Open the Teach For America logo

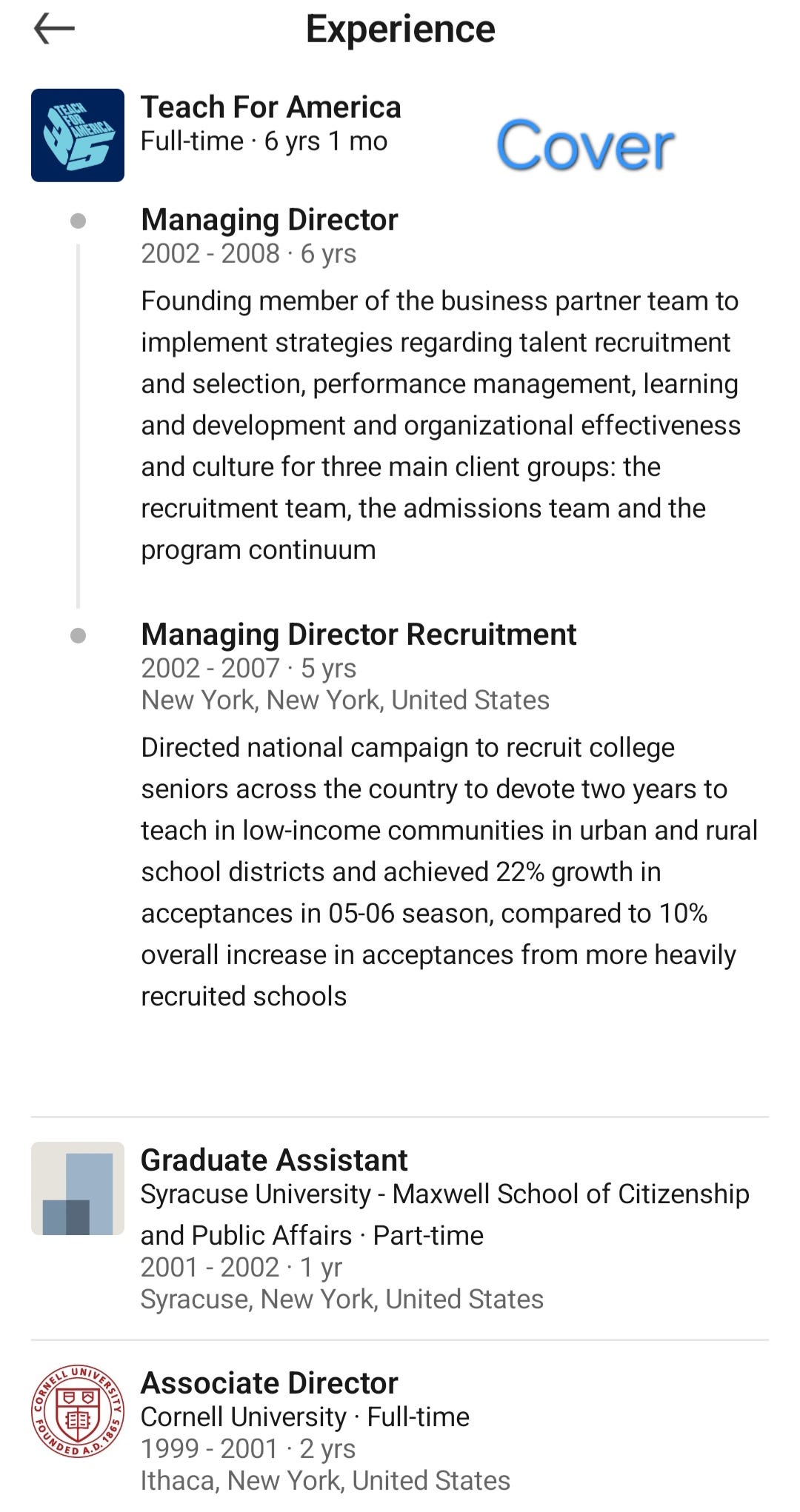tap(78, 136)
